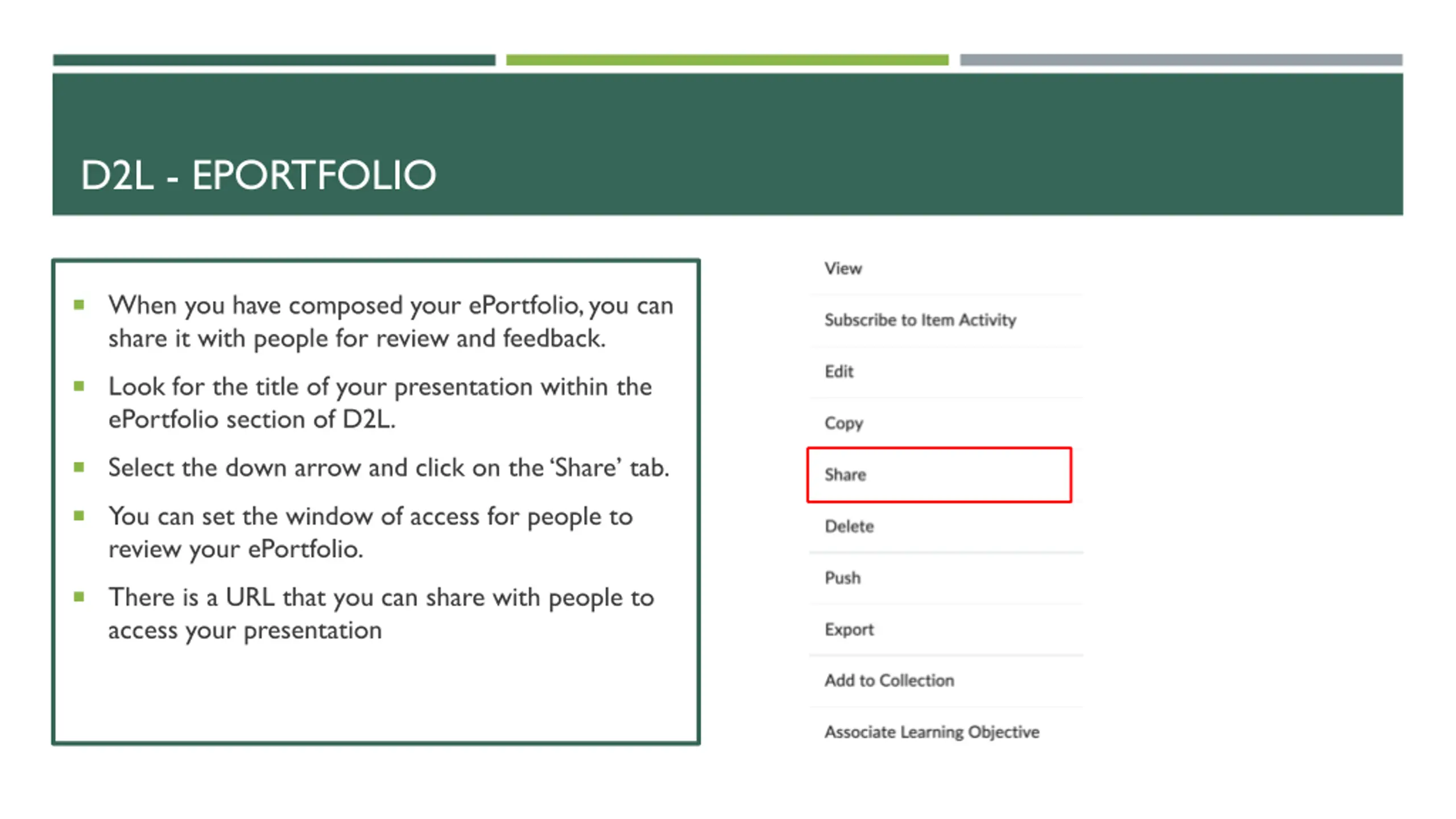Click the bullet about composing your ePortfolio
Viewport: 1456px width, 819px height.
[x=391, y=322]
